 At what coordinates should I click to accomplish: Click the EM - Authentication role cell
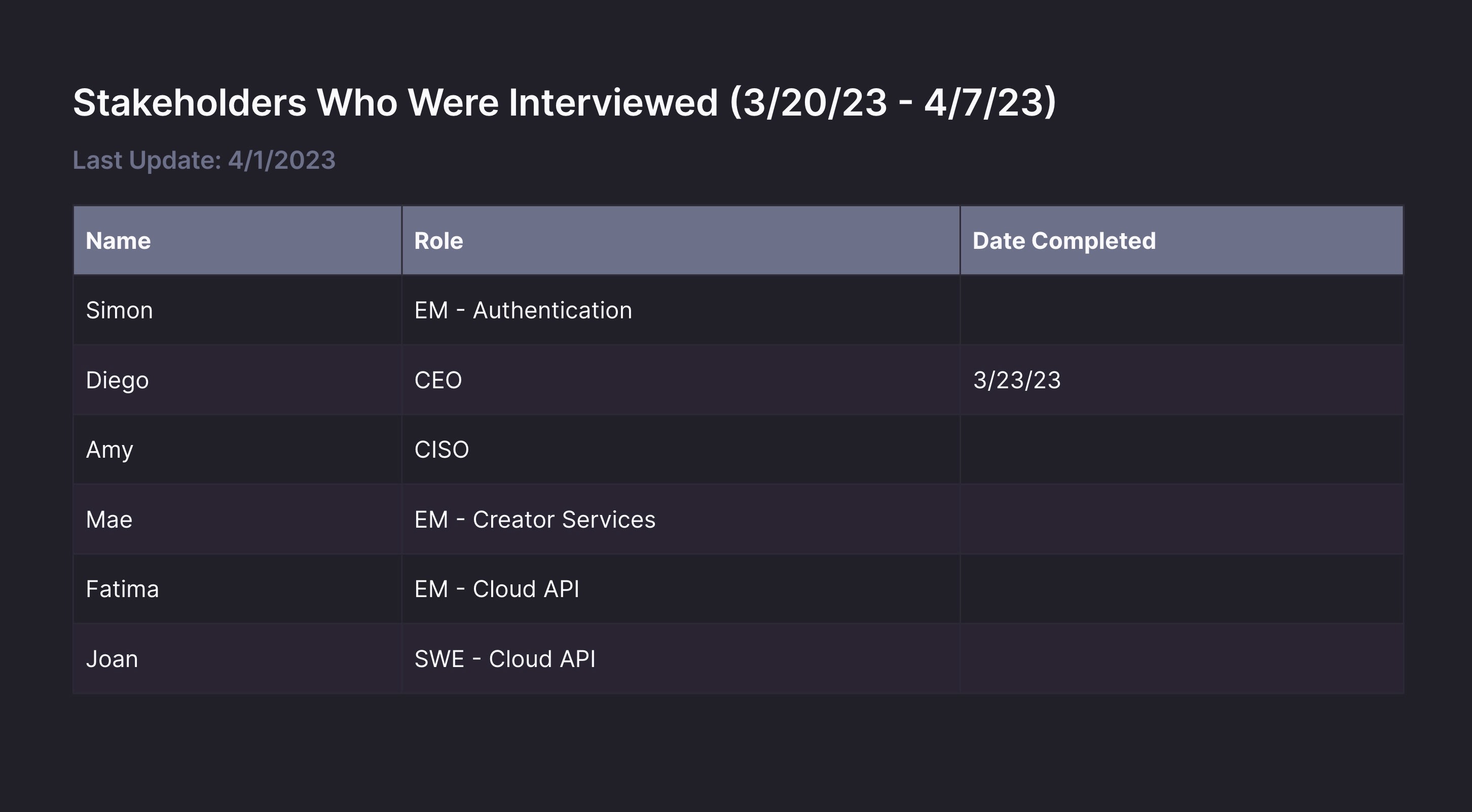coord(681,310)
